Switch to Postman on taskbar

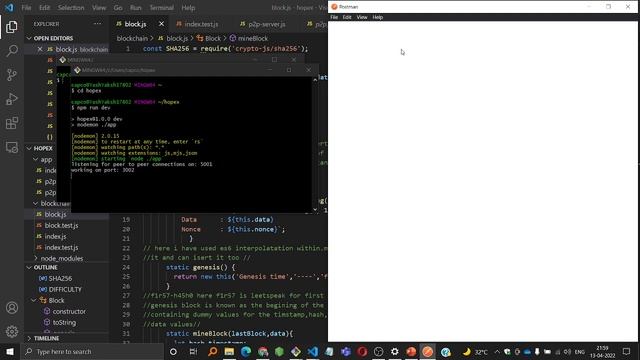(427, 351)
